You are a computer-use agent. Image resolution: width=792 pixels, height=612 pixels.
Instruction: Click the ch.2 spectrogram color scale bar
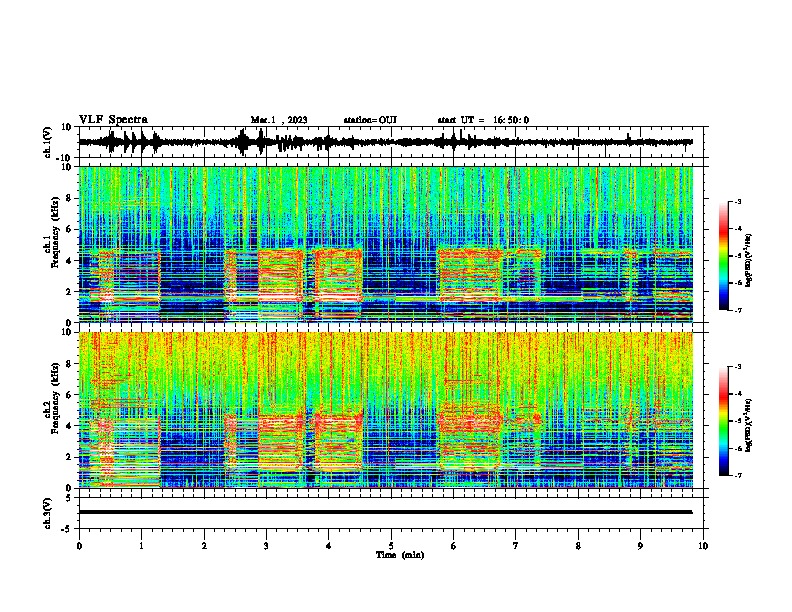click(x=723, y=421)
